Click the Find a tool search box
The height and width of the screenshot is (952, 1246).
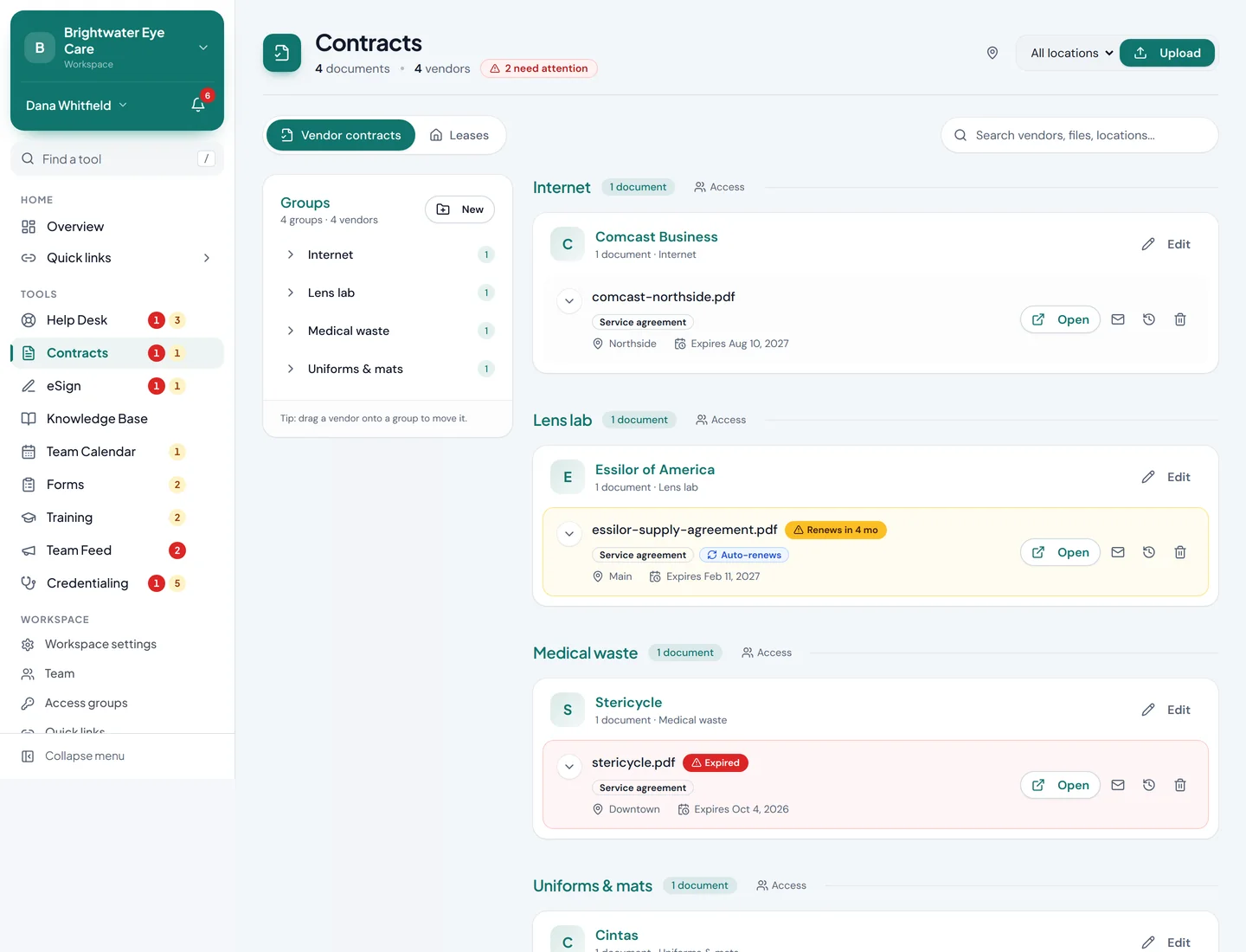pos(117,159)
